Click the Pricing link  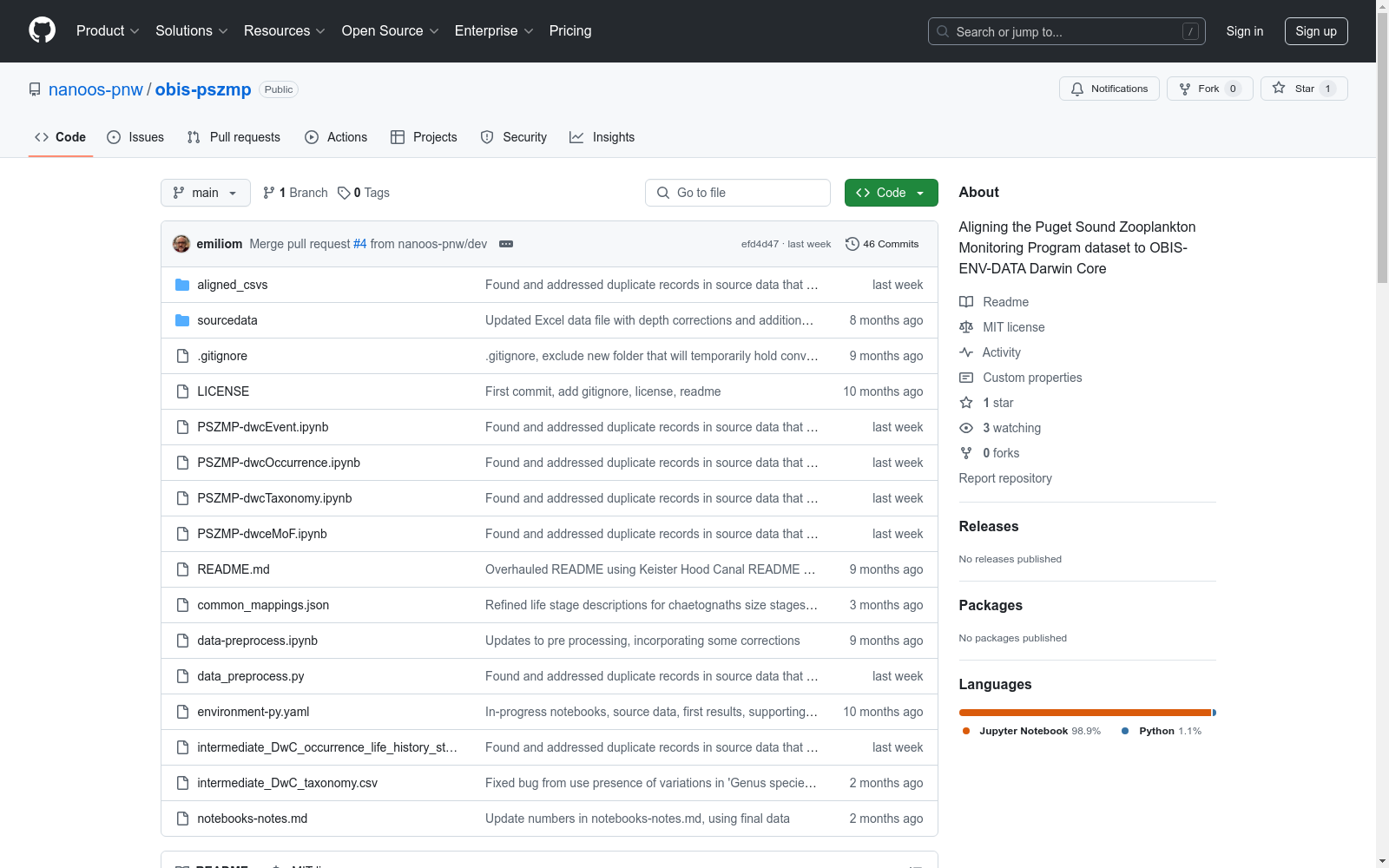click(x=570, y=31)
